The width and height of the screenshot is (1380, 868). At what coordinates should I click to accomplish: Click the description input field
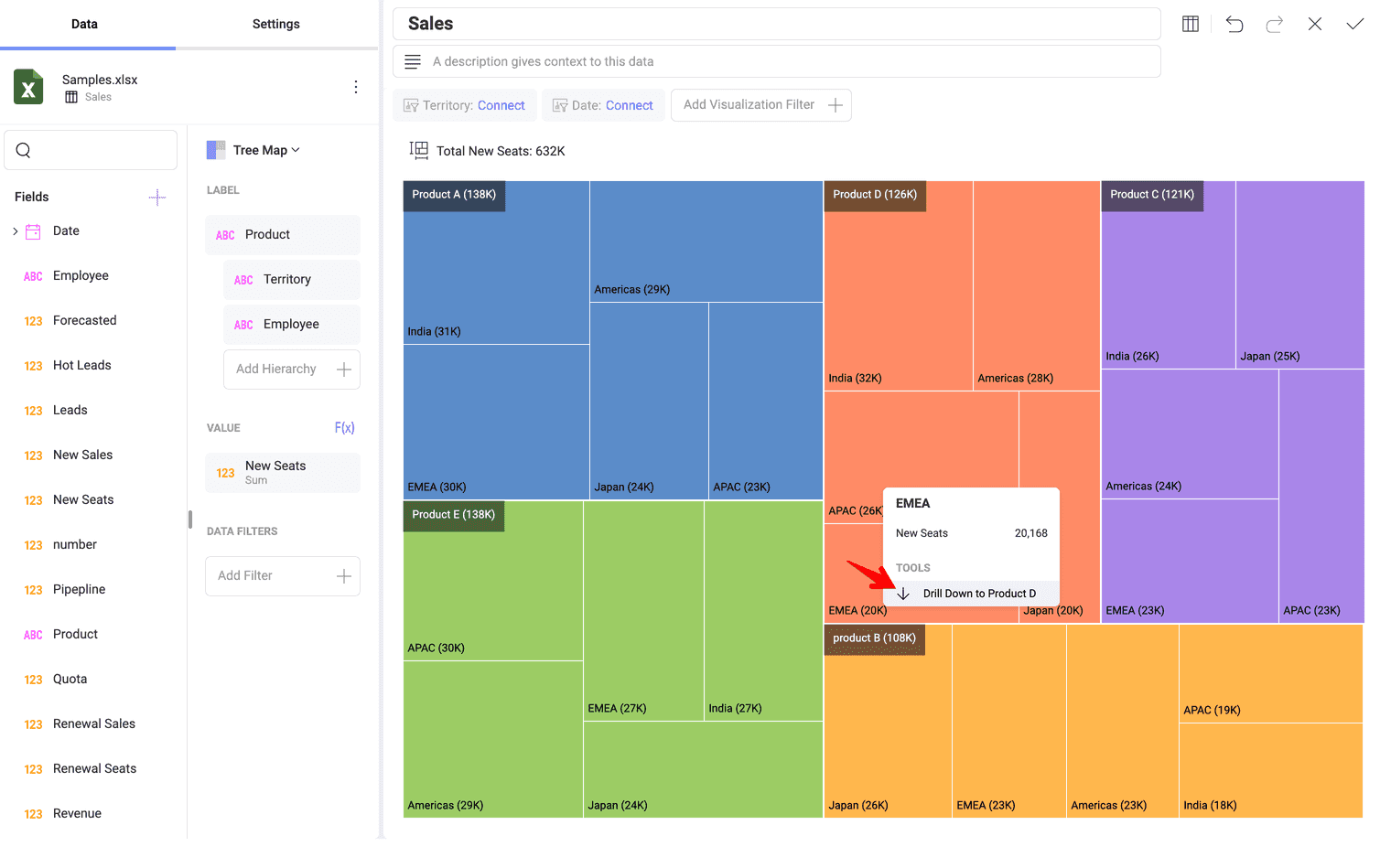coord(777,61)
